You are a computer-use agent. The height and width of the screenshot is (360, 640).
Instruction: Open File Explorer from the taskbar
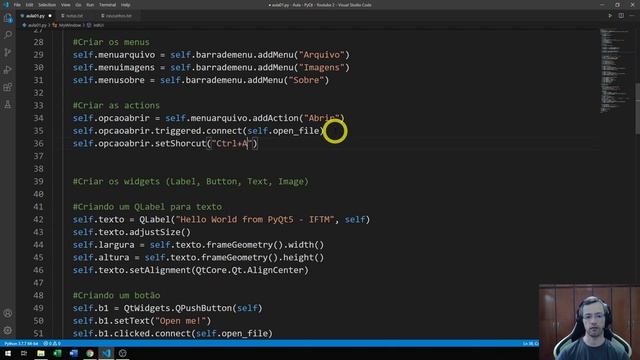tap(41, 353)
